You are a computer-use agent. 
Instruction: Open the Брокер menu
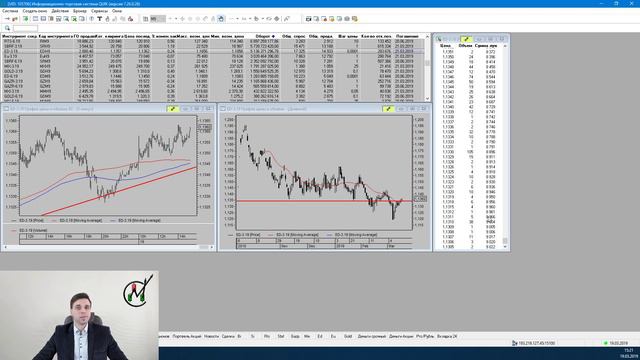point(80,11)
